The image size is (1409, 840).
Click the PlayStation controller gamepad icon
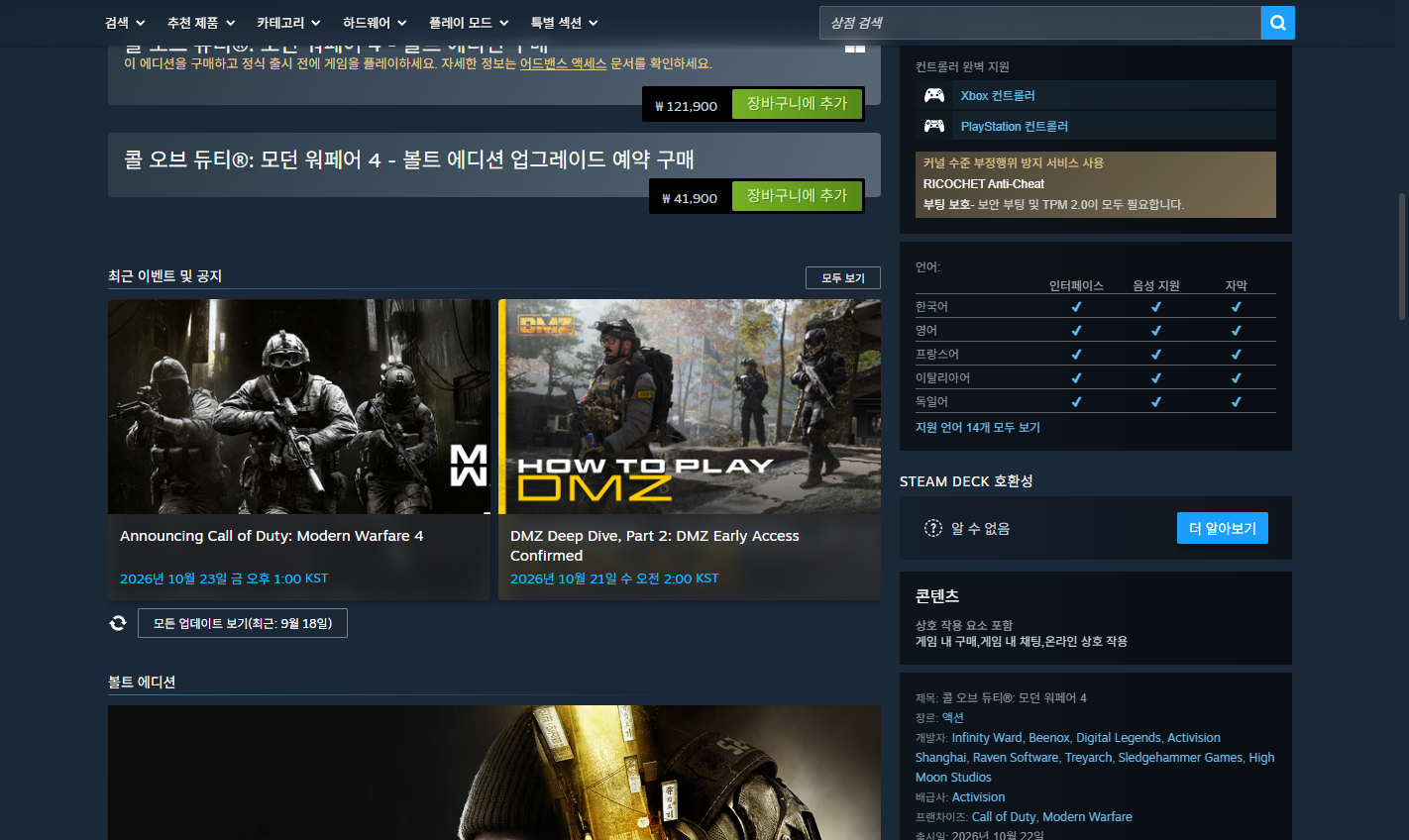pos(934,126)
